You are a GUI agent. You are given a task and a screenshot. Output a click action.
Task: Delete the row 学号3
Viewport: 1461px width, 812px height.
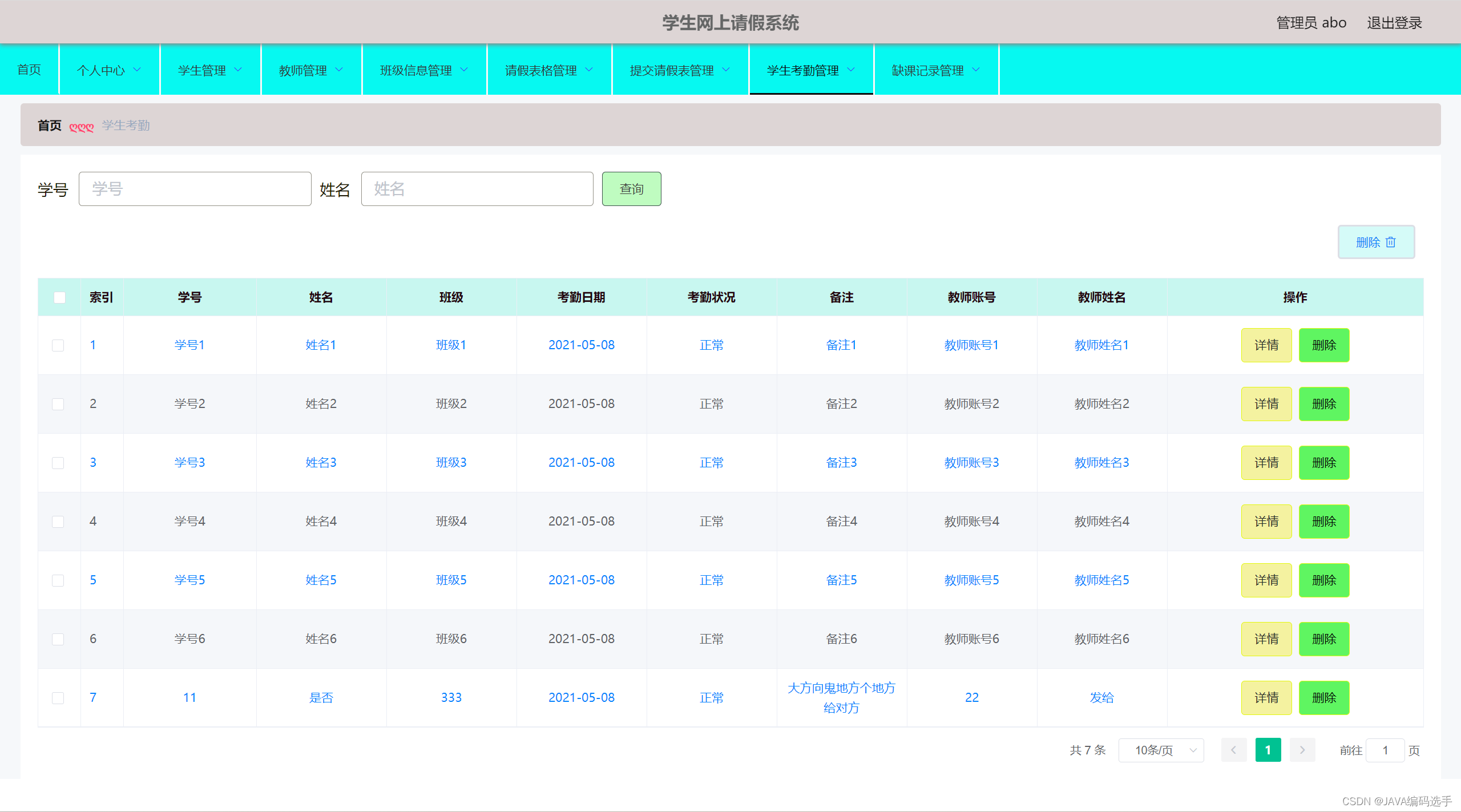coord(1324,463)
